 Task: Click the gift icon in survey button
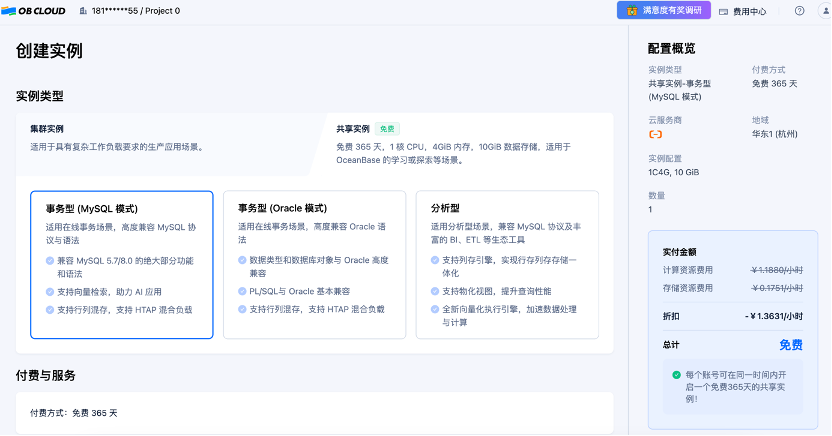[x=631, y=11]
